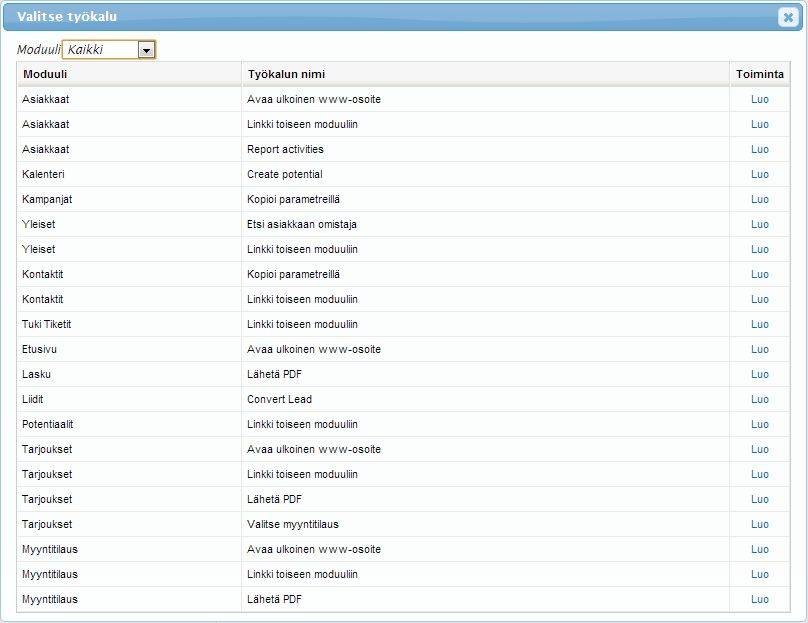Image resolution: width=808 pixels, height=623 pixels.
Task: Create the Liidit Convert Lead tool
Action: point(759,399)
